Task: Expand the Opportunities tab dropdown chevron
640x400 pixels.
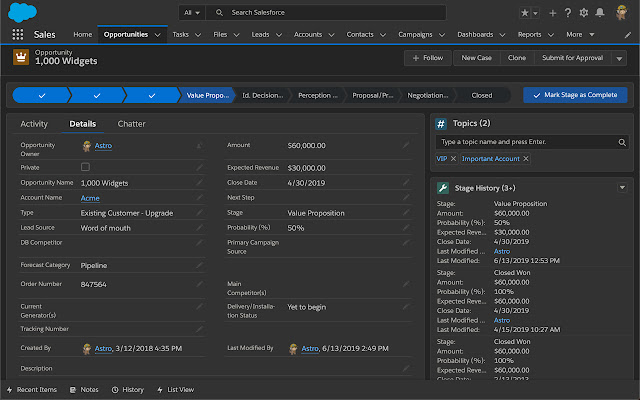Action: click(155, 34)
